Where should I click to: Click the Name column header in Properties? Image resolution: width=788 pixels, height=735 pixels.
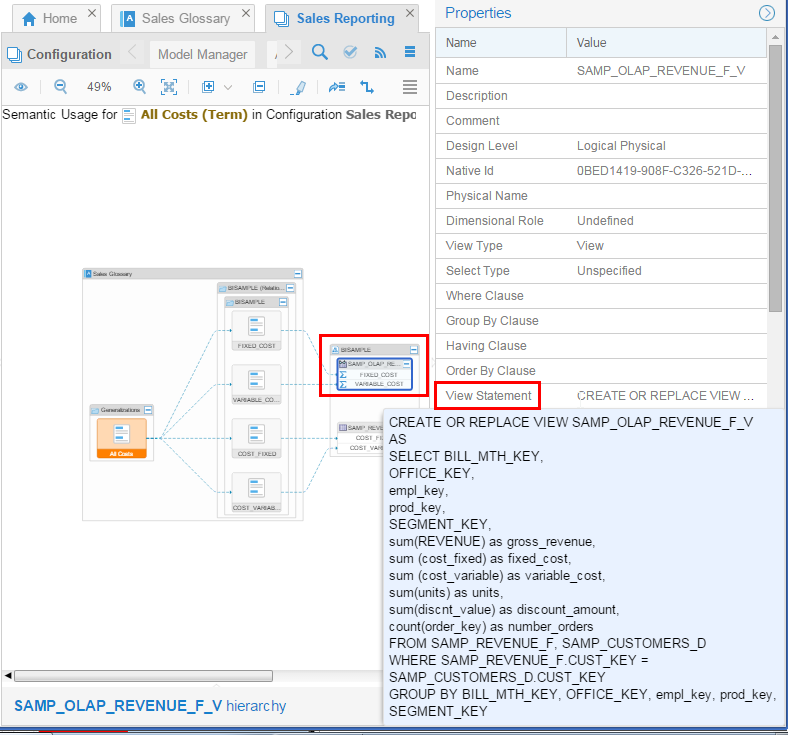[501, 43]
